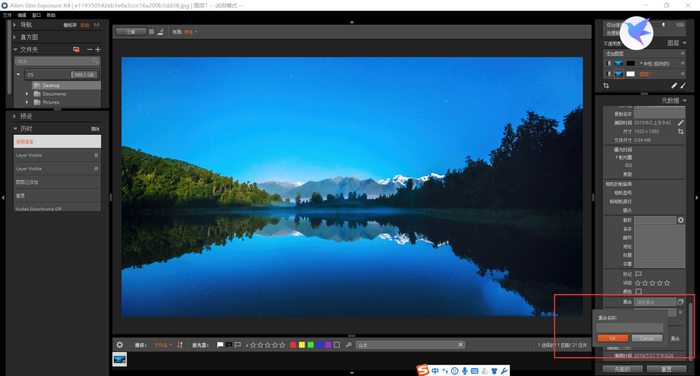Viewport: 700px width, 376px height.
Task: Click the metadata key icon beside search field
Action: tap(349, 345)
